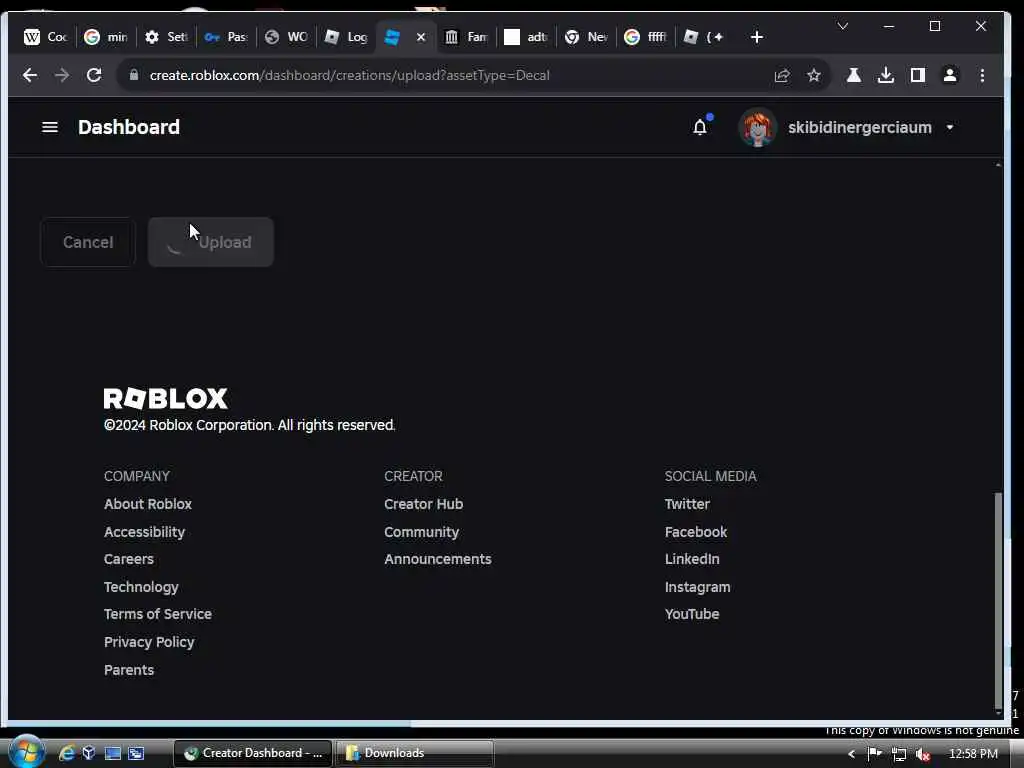Select the Creator Dashboard taskbar button
The height and width of the screenshot is (768, 1024).
pyautogui.click(x=253, y=753)
